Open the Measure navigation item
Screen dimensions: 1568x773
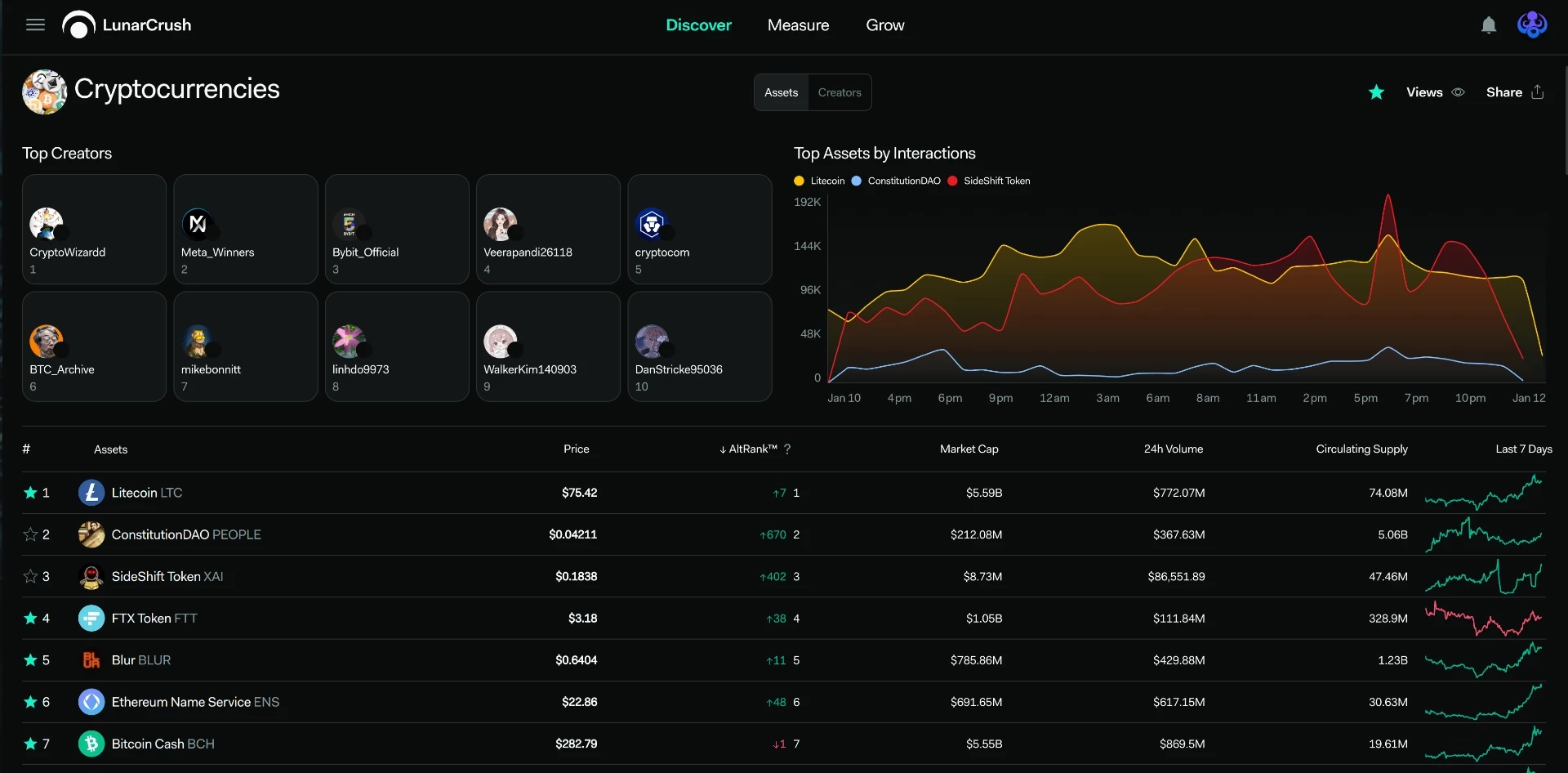click(x=798, y=25)
